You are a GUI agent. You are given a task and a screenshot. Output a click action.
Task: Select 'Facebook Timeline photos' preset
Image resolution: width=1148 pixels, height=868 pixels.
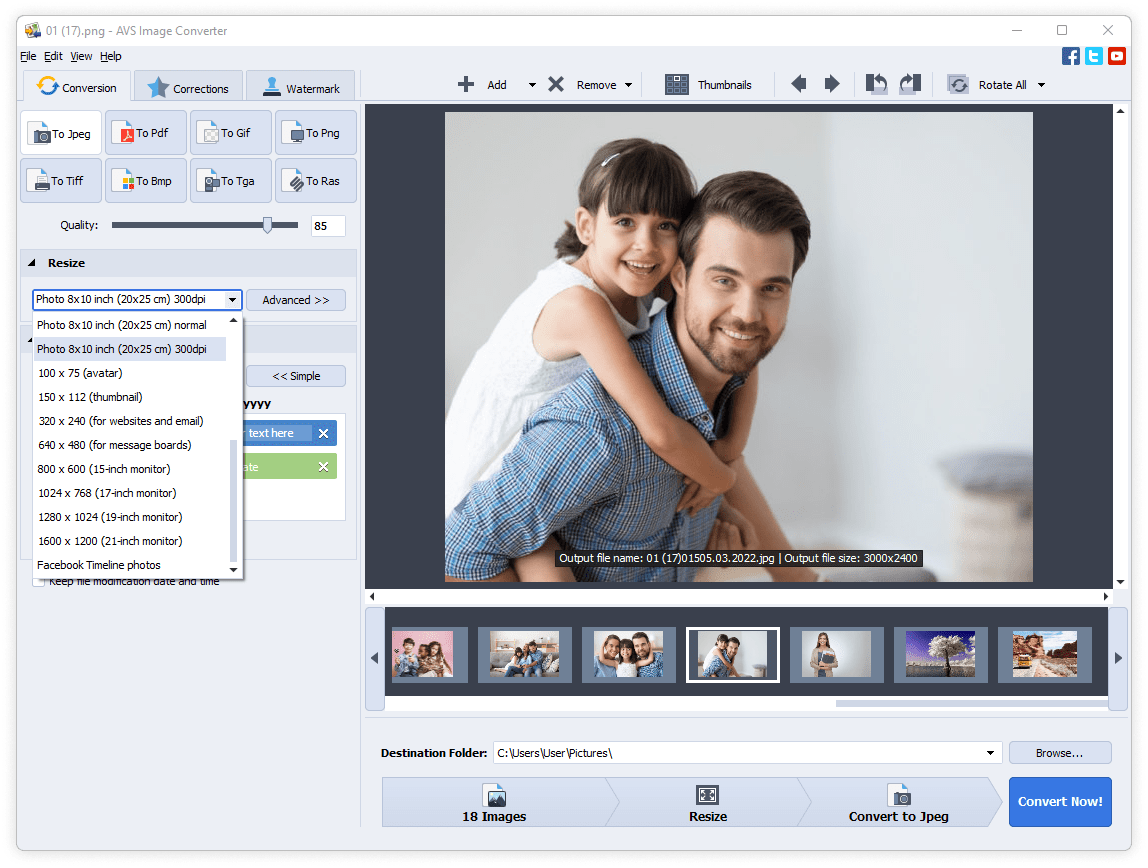[130, 565]
